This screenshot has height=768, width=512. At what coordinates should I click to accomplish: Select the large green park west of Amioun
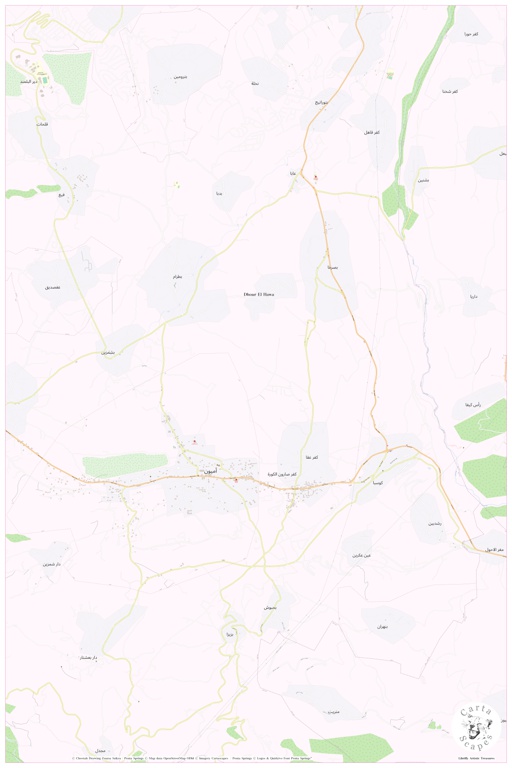[125, 465]
